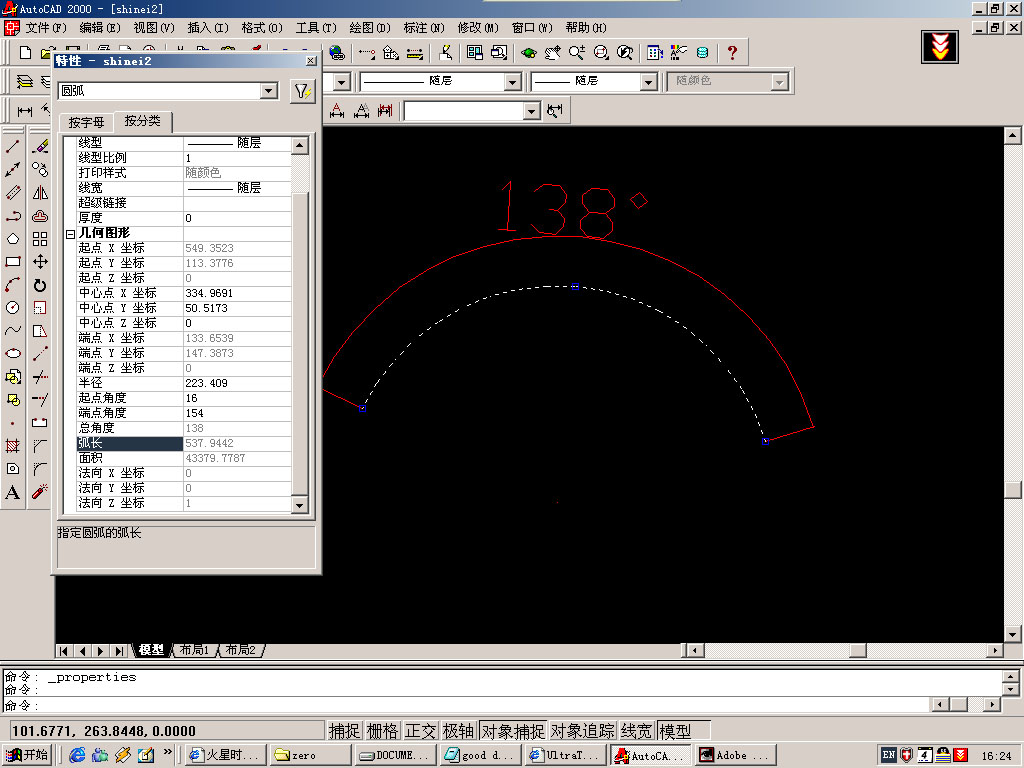The image size is (1024, 768).
Task: Toggle 正交 ortho mode in status bar
Action: click(420, 731)
